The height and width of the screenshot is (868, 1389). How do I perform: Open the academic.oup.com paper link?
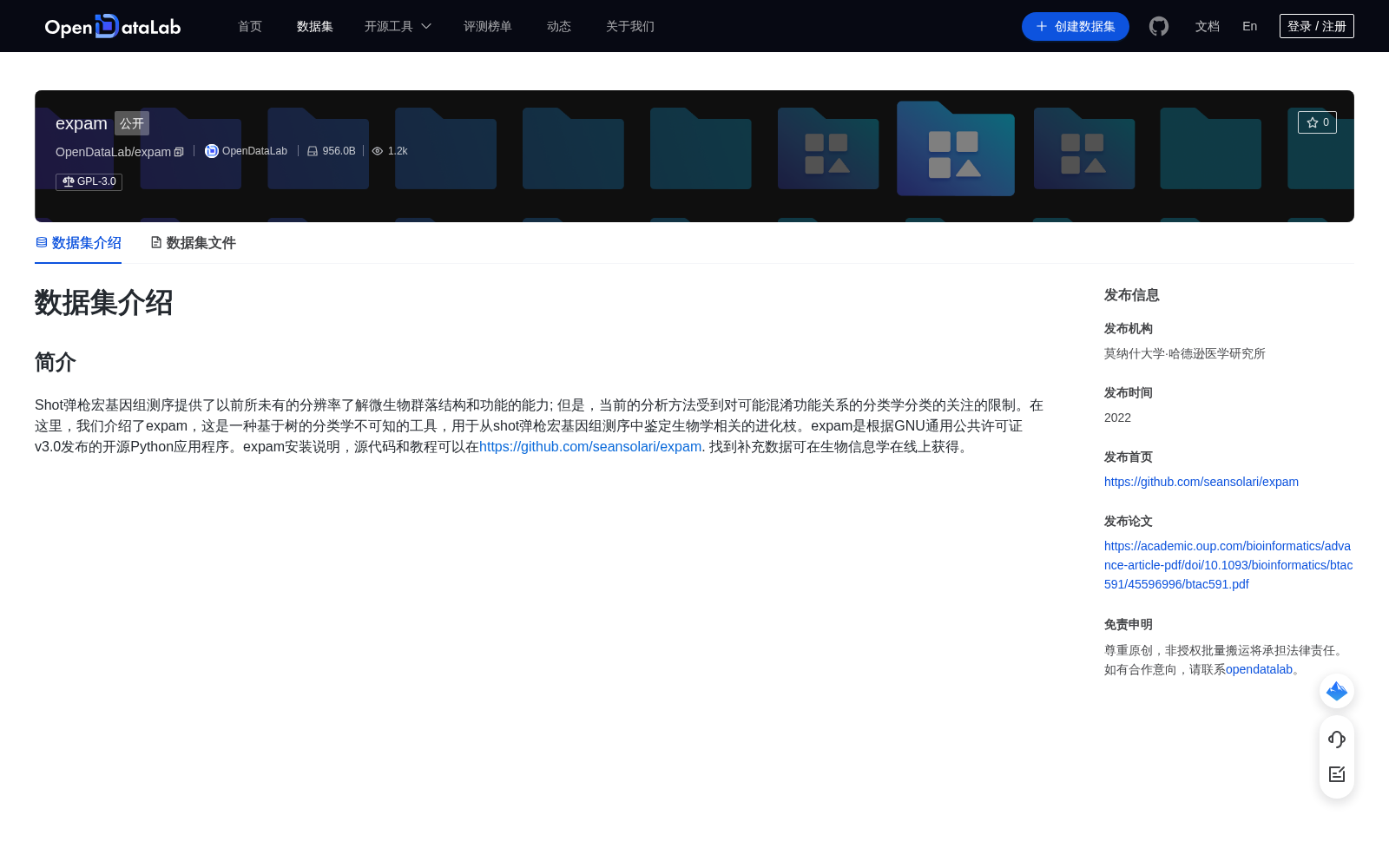pyautogui.click(x=1228, y=565)
